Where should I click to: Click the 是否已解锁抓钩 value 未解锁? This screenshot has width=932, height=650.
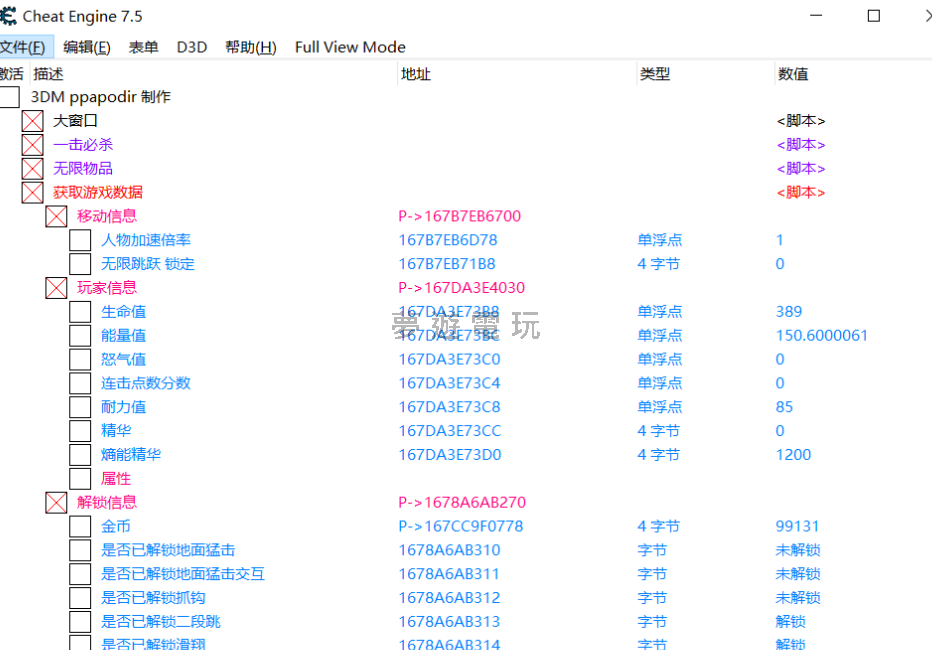[798, 598]
